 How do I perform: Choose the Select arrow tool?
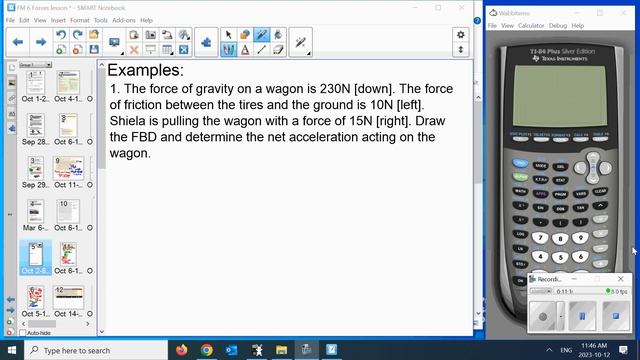pyautogui.click(x=229, y=35)
